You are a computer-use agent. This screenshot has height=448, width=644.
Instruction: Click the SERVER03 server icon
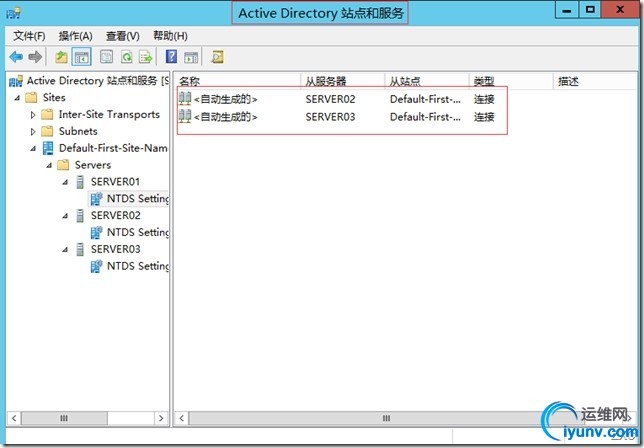80,249
